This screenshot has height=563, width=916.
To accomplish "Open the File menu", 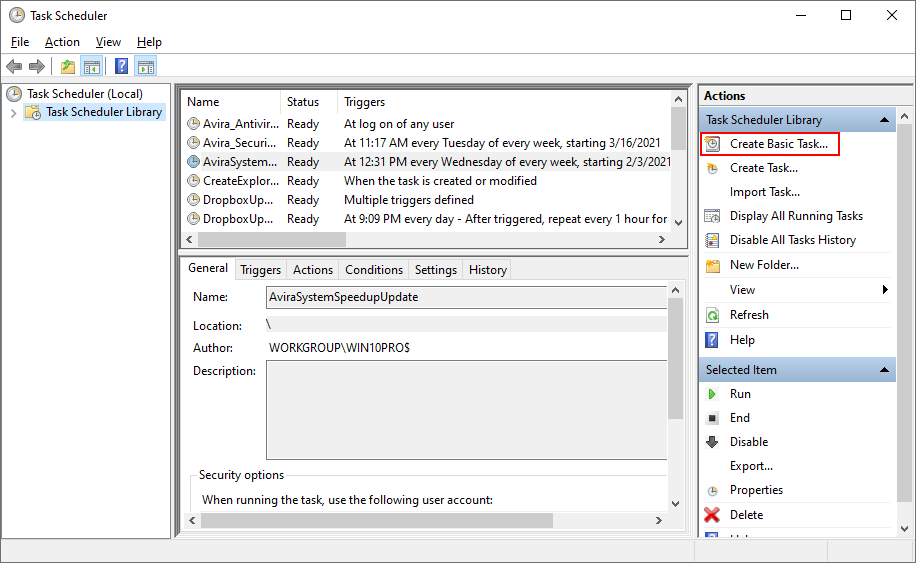I will (20, 42).
